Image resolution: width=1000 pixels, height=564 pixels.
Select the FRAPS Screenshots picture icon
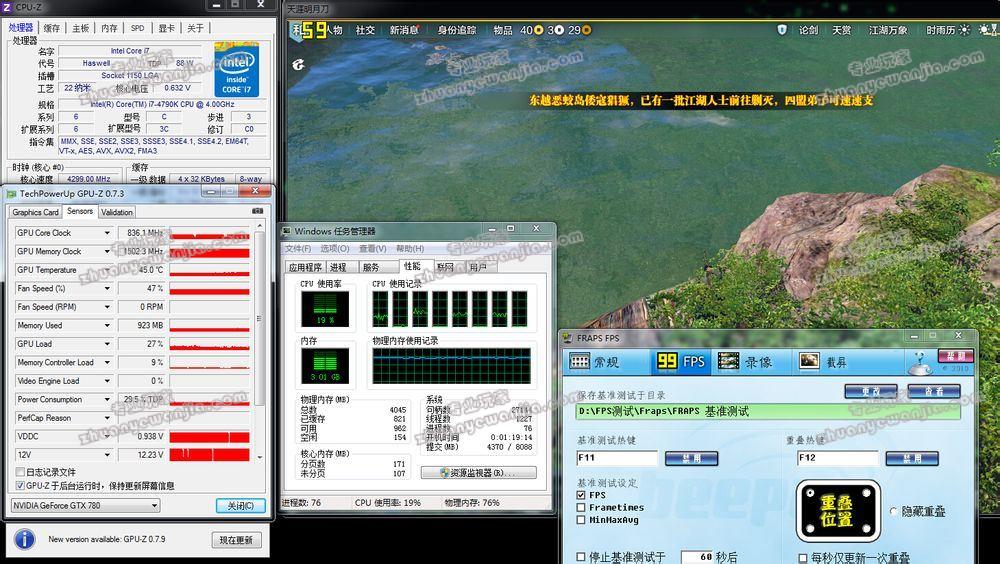pyautogui.click(x=809, y=361)
